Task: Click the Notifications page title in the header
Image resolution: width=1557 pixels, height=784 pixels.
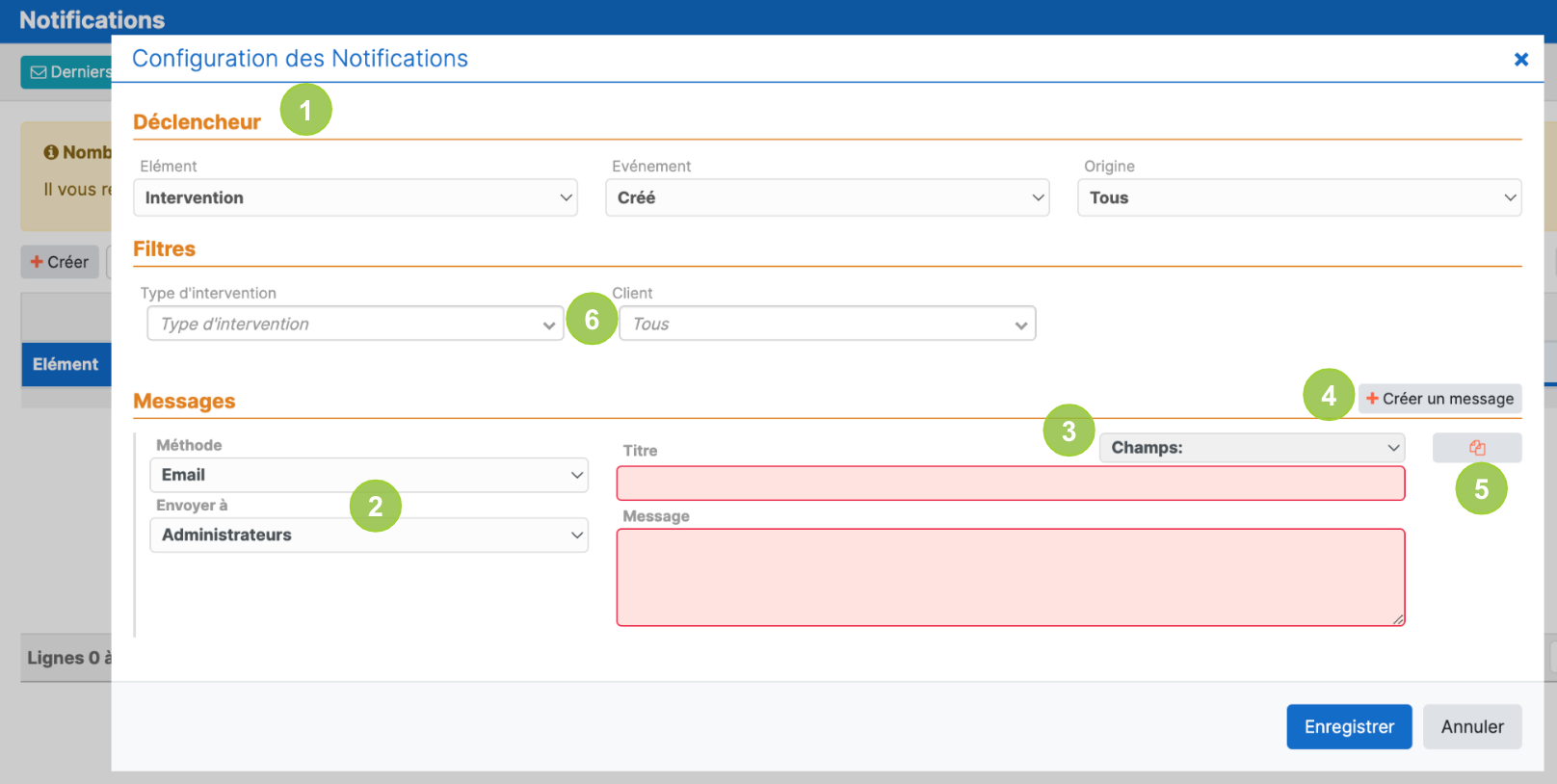Action: tap(92, 19)
